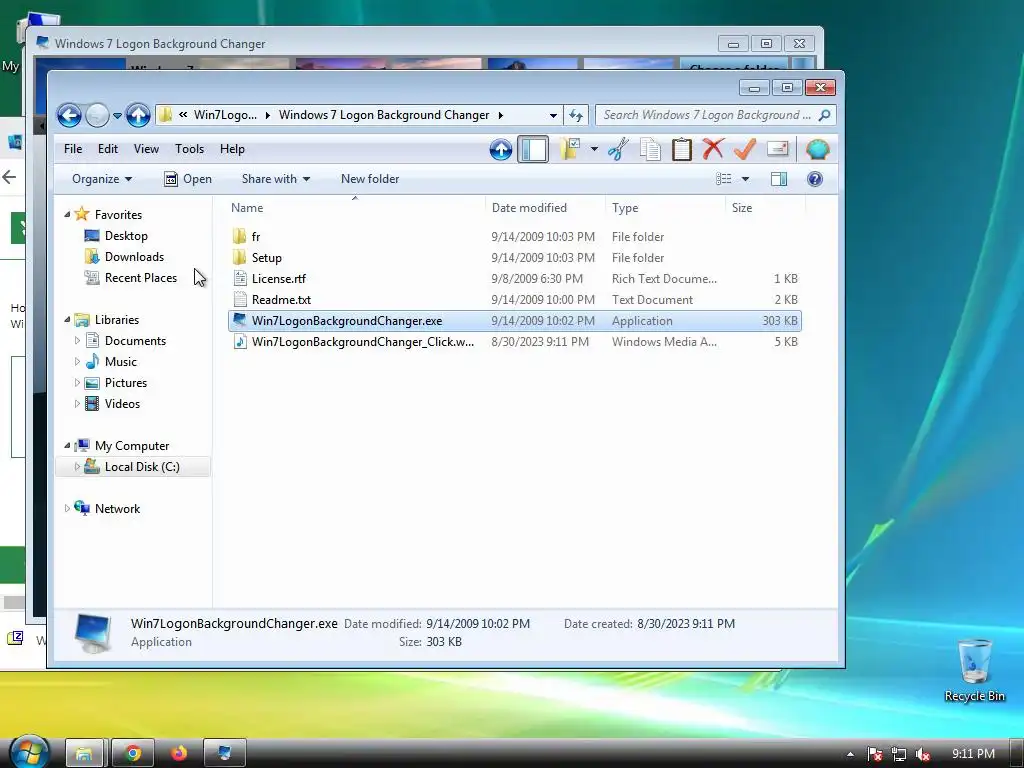Select Recent Places in Favorites
Viewport: 1024px width, 768px height.
[x=140, y=278]
